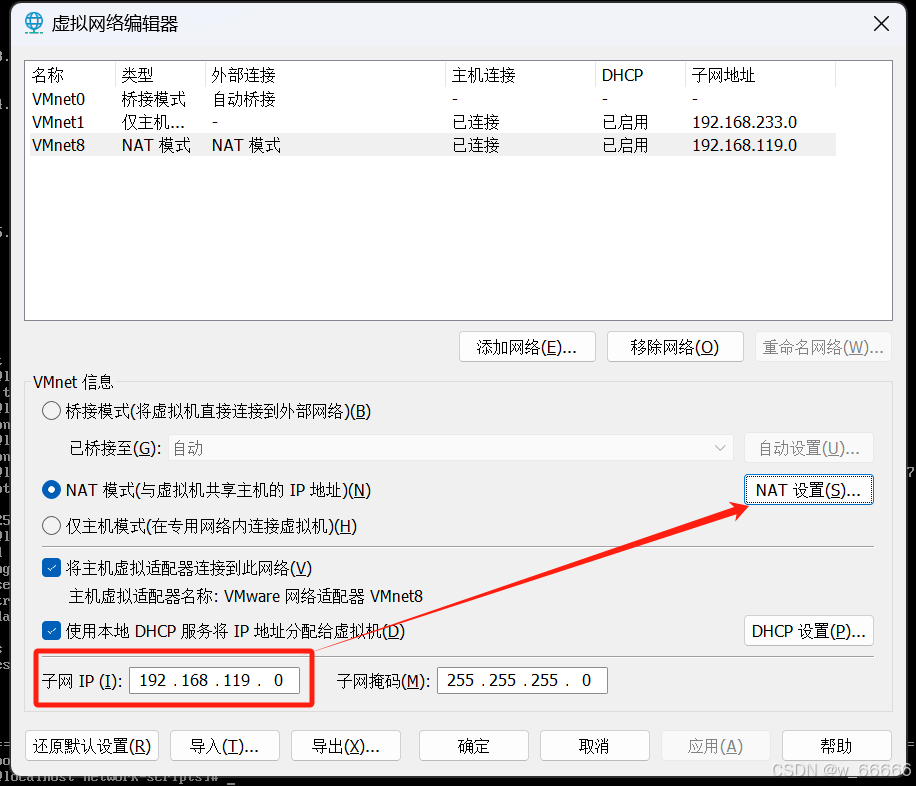The height and width of the screenshot is (786, 916).
Task: Open DHCP 设置(P)... dialog
Action: click(809, 631)
